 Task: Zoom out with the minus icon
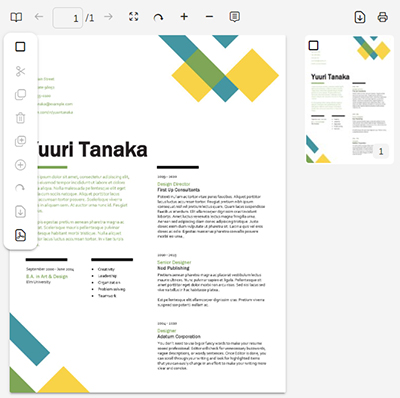(209, 17)
